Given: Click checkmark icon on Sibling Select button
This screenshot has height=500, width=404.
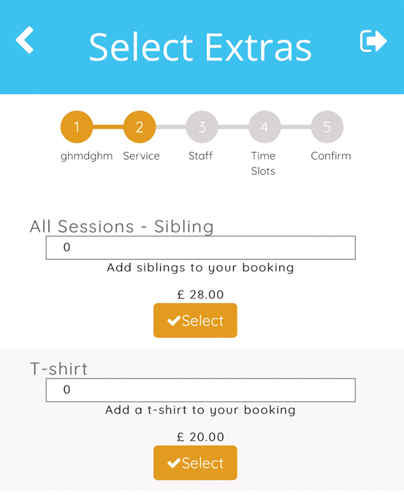Looking at the screenshot, I should 174,321.
